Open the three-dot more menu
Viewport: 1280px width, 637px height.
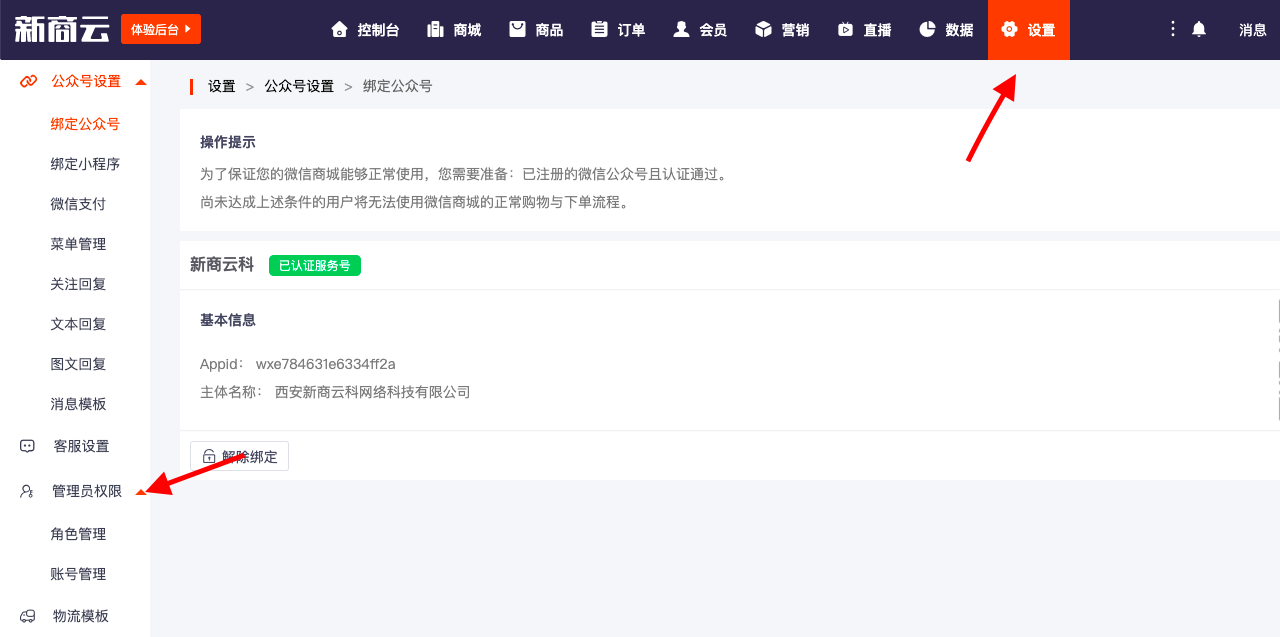coord(1173,29)
